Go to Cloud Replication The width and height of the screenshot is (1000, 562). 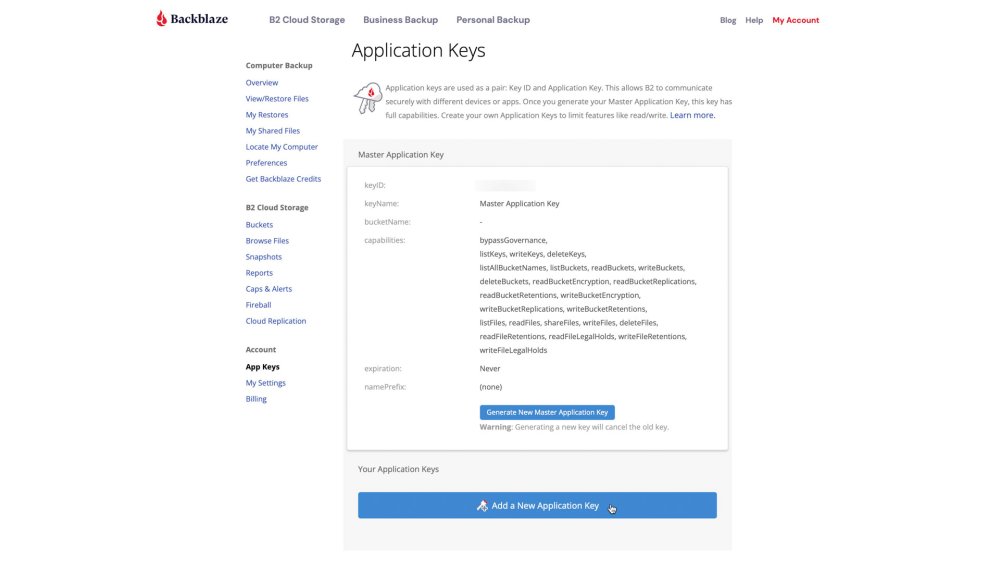click(x=276, y=321)
